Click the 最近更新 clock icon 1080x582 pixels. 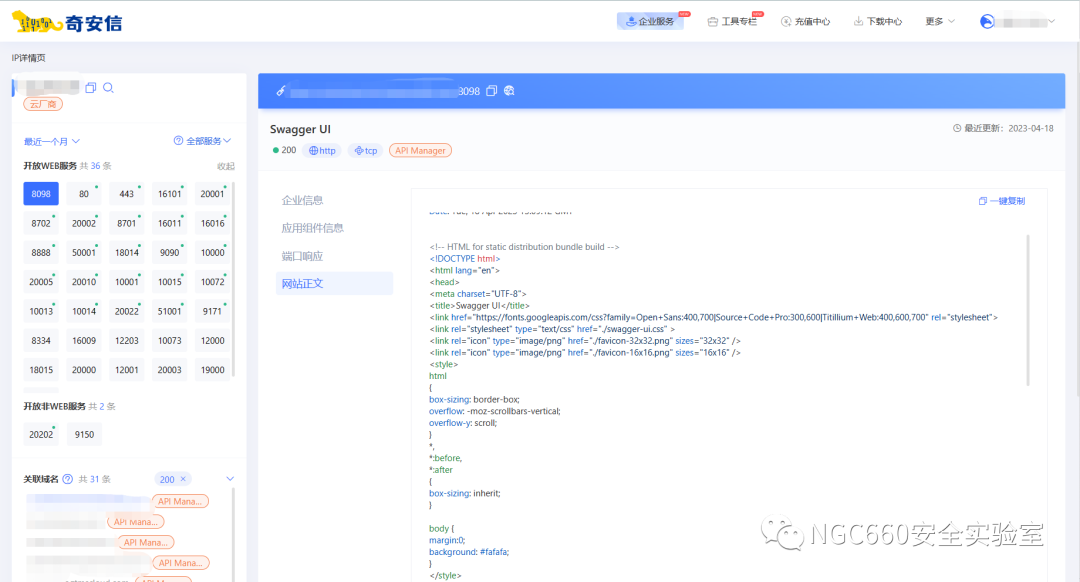pos(957,128)
